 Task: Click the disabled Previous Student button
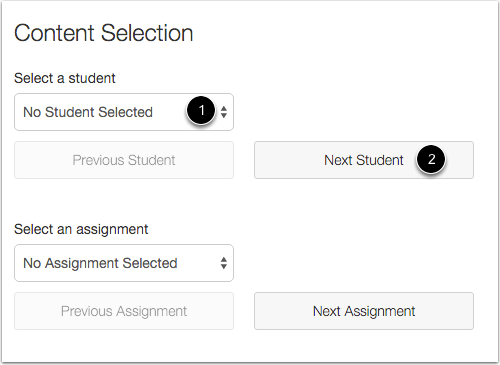pos(124,160)
